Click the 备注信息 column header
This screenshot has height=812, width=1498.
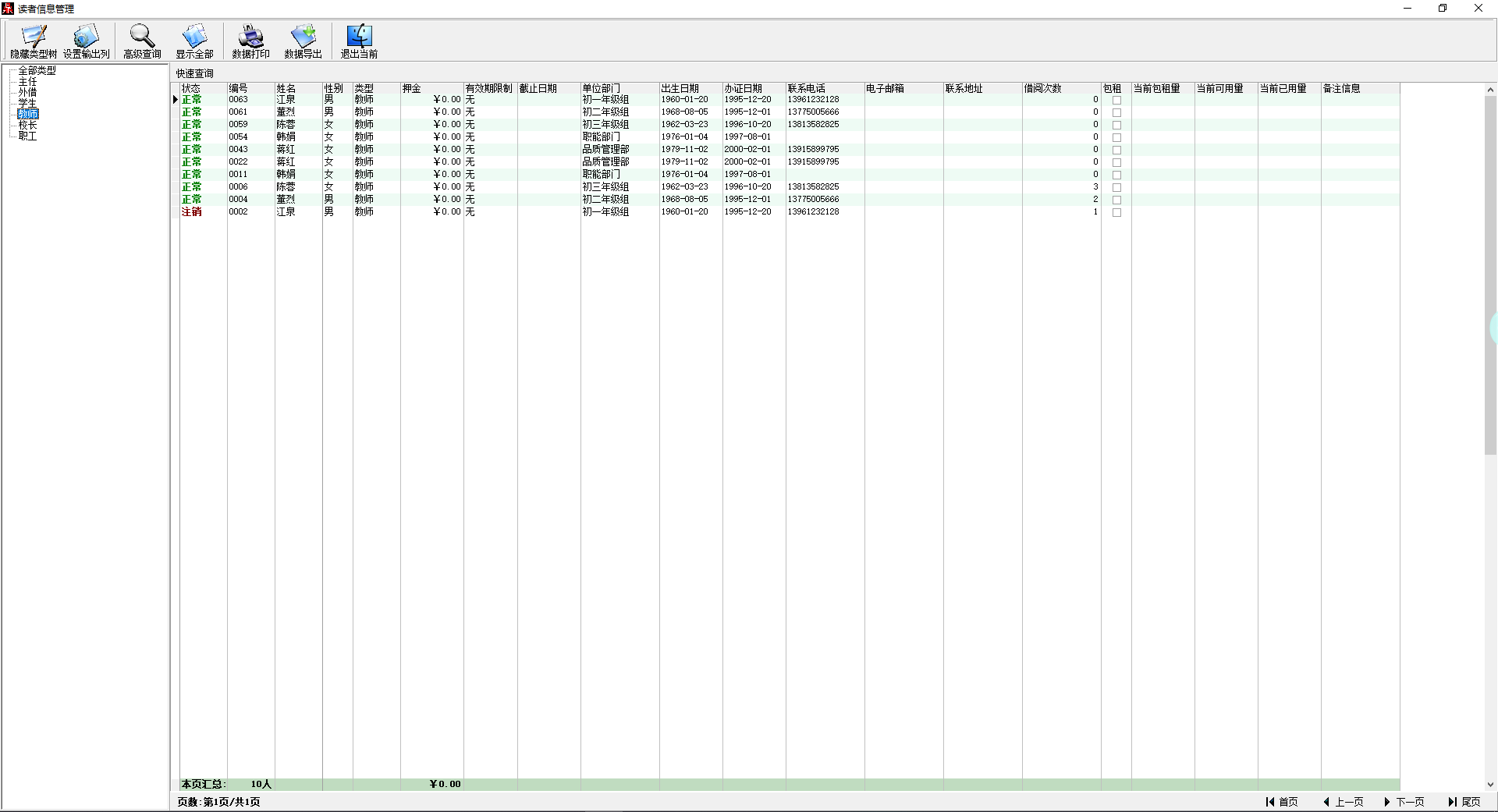(1360, 88)
